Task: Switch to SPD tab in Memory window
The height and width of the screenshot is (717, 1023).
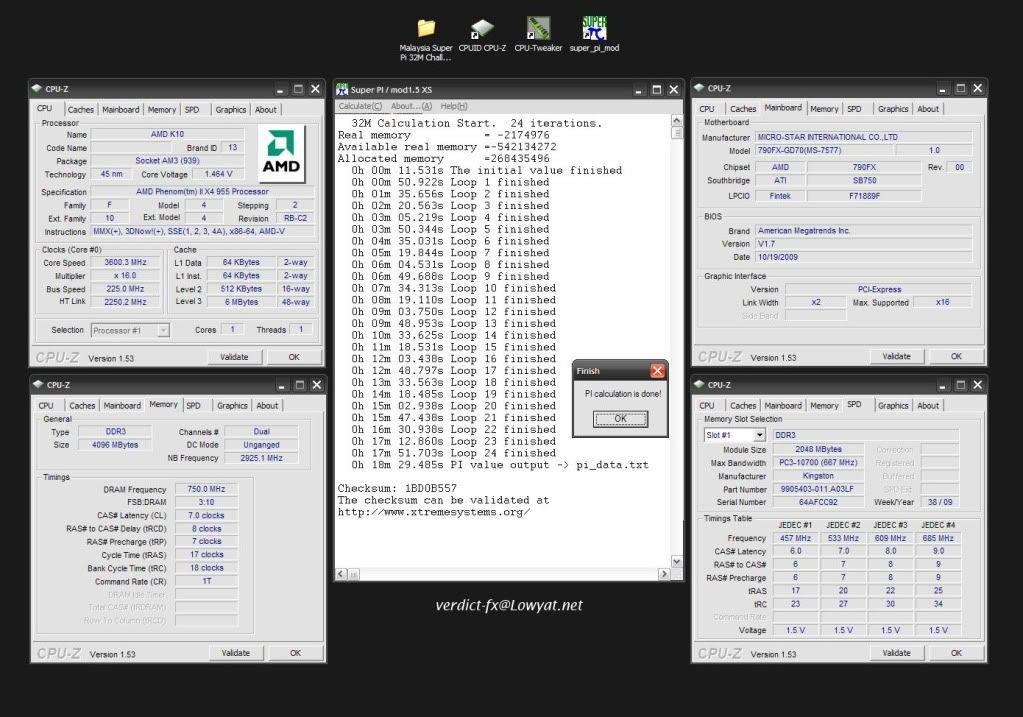Action: [x=193, y=406]
